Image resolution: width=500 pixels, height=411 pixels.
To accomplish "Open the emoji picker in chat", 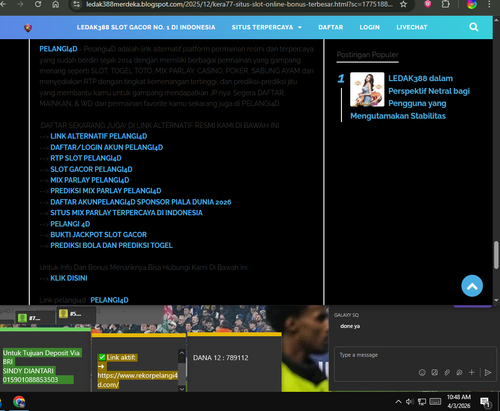I will (422, 372).
